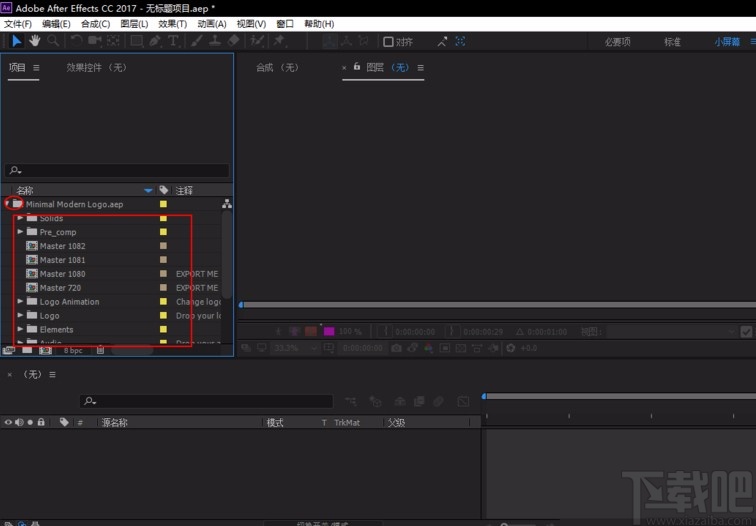Open the 效果(T) menu
Viewport: 756px width, 526px height.
pyautogui.click(x=173, y=24)
